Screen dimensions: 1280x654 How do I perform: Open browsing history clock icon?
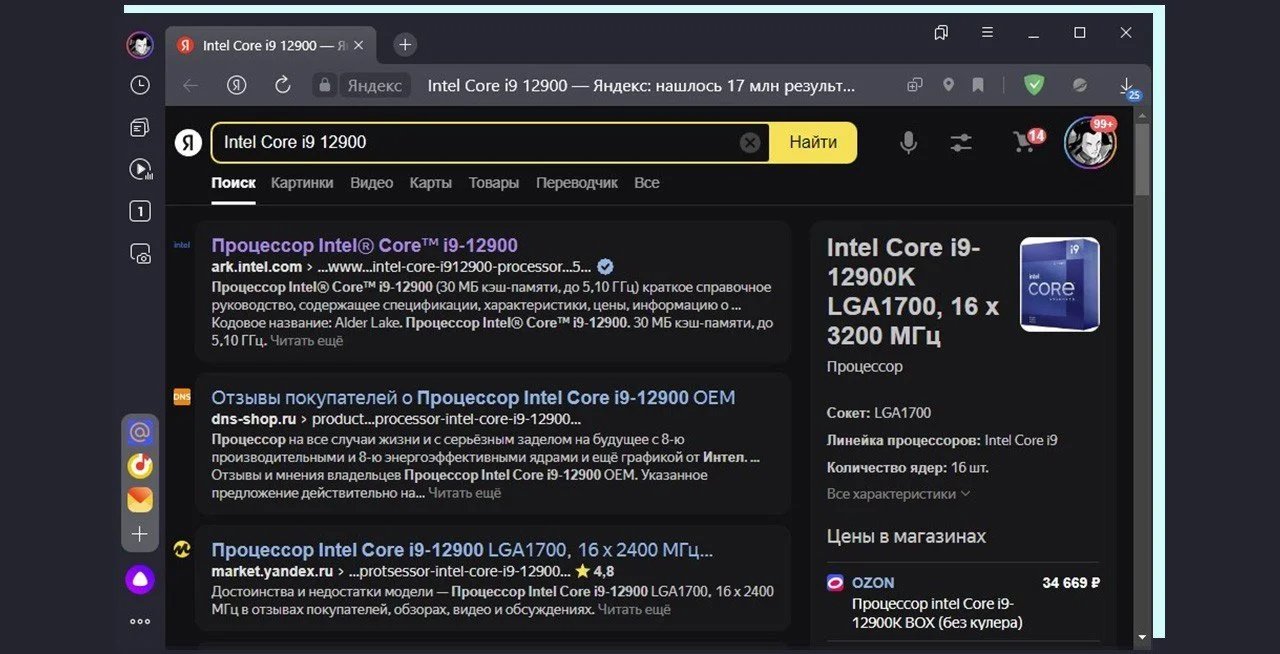[x=140, y=86]
